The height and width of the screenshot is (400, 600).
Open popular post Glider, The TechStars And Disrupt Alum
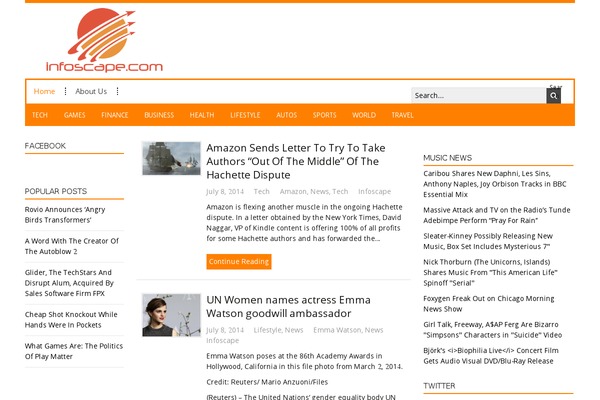(x=69, y=283)
